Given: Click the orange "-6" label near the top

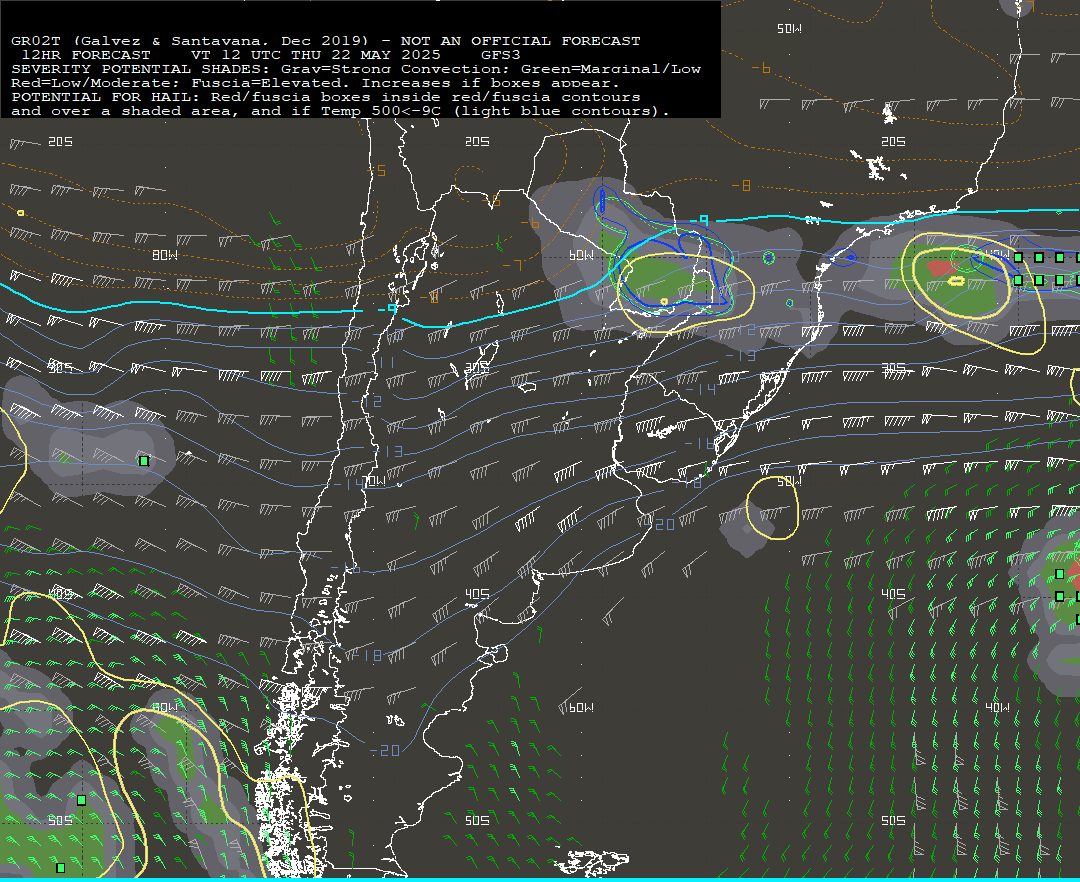Looking at the screenshot, I should pos(760,67).
